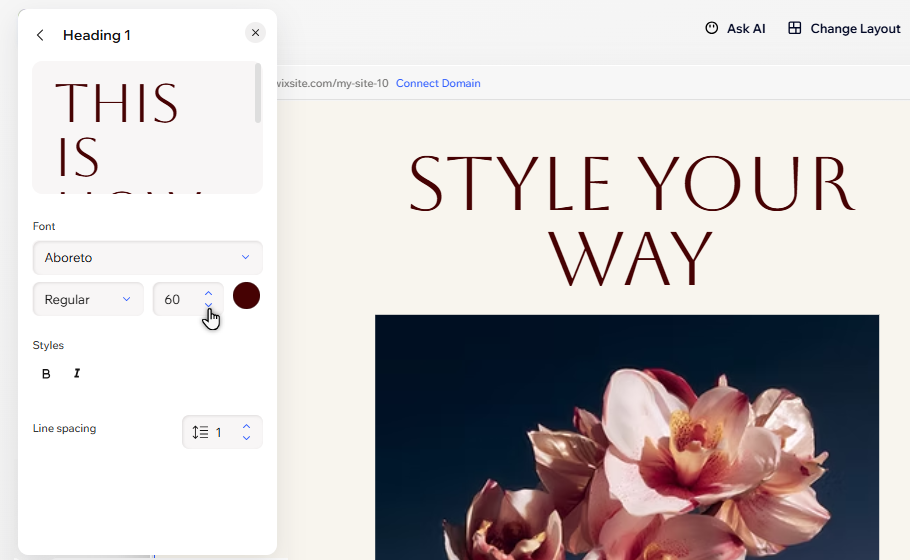Toggle italic style

point(77,373)
